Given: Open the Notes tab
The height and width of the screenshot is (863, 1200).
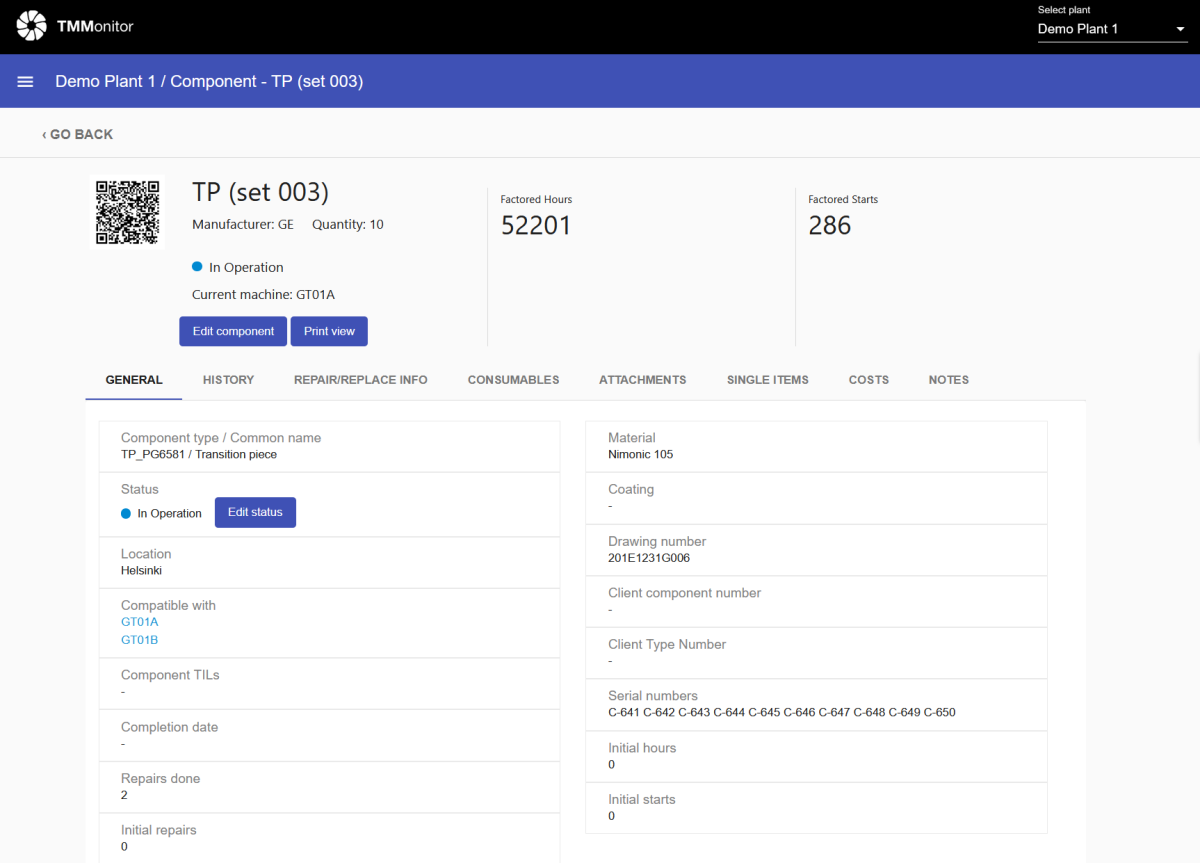Looking at the screenshot, I should 948,380.
